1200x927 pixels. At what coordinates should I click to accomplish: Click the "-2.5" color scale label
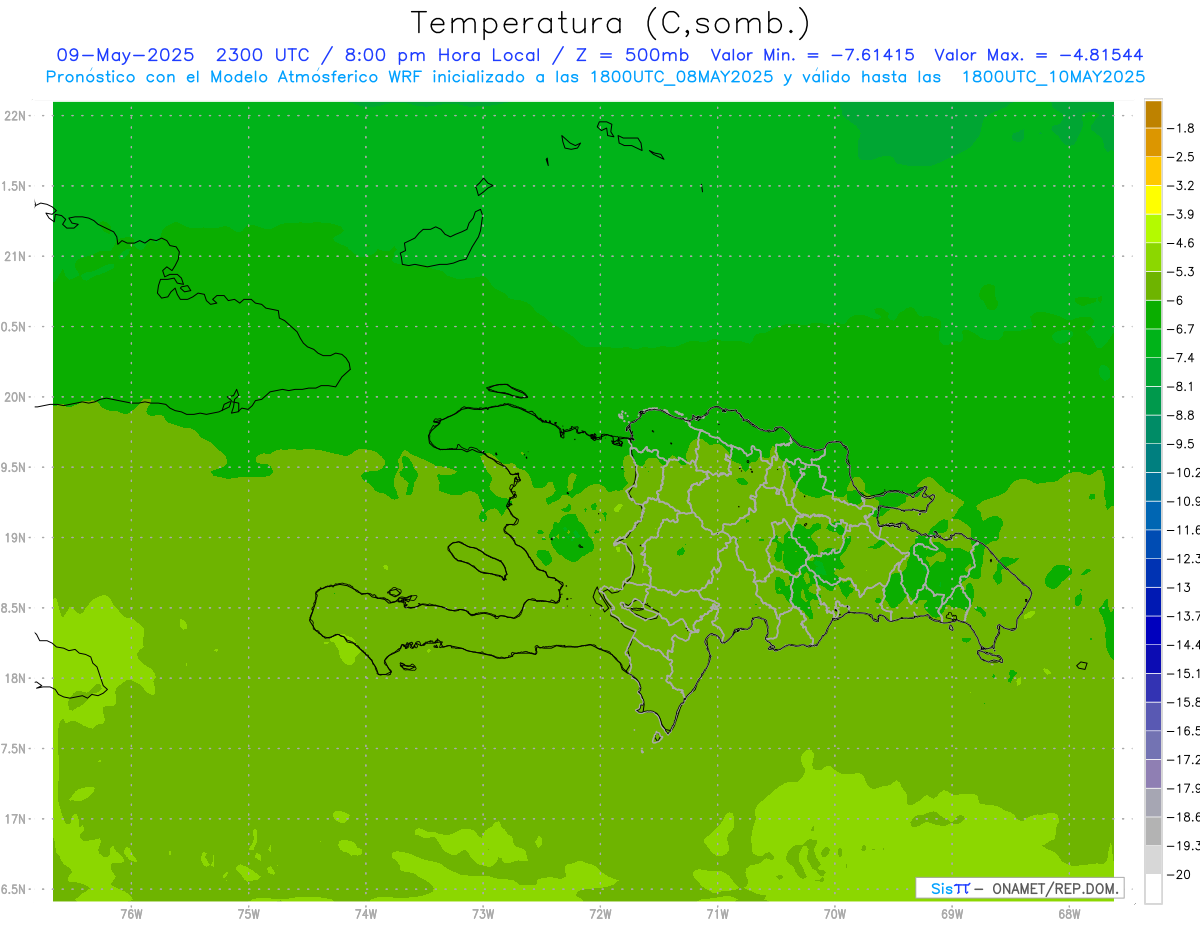[x=1182, y=157]
